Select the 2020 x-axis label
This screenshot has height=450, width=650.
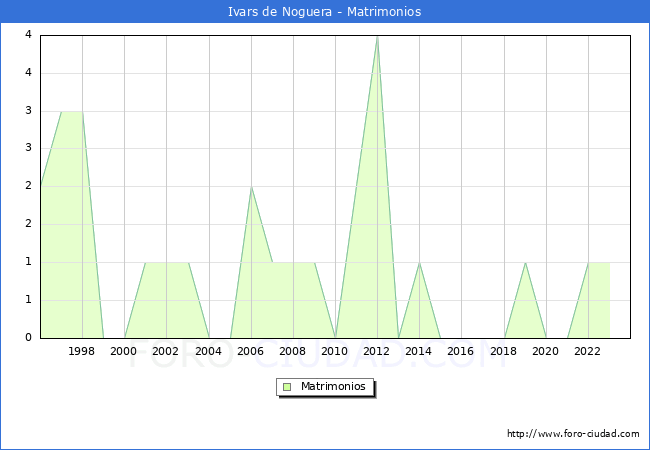click(546, 351)
